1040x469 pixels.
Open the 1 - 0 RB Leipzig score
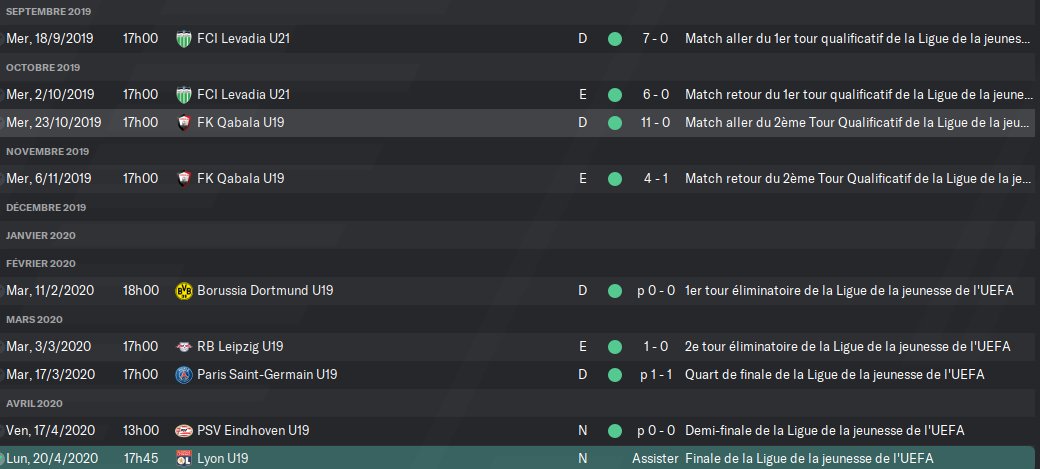[x=655, y=346]
